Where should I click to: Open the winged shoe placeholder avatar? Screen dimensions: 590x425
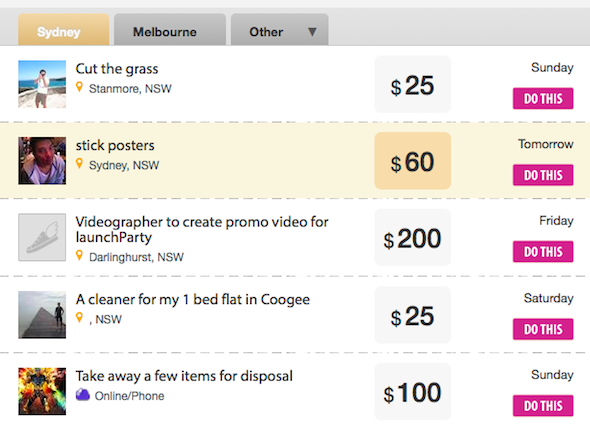click(x=42, y=237)
